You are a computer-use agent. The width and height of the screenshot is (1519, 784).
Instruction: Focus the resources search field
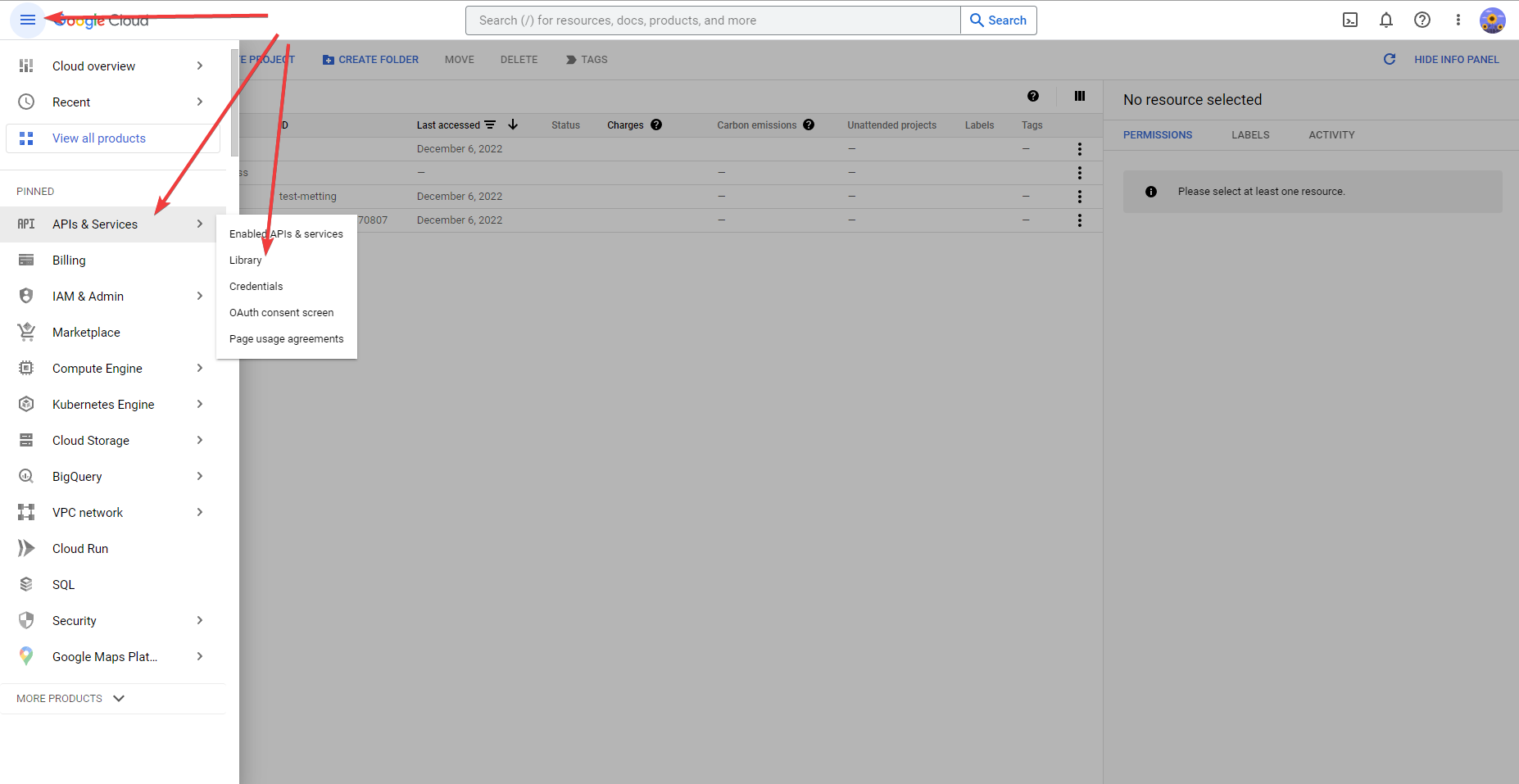click(713, 20)
